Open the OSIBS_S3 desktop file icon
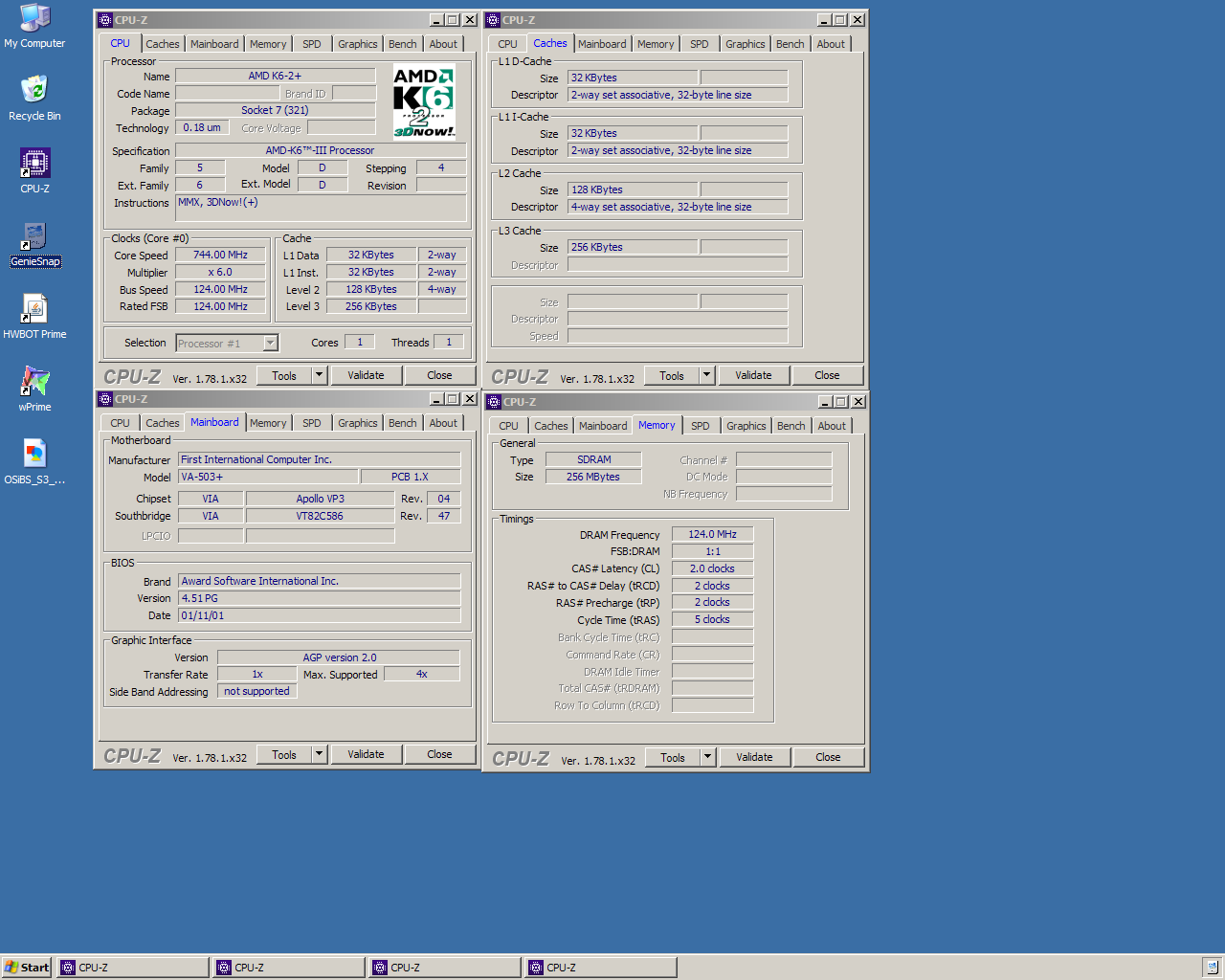 coord(34,462)
